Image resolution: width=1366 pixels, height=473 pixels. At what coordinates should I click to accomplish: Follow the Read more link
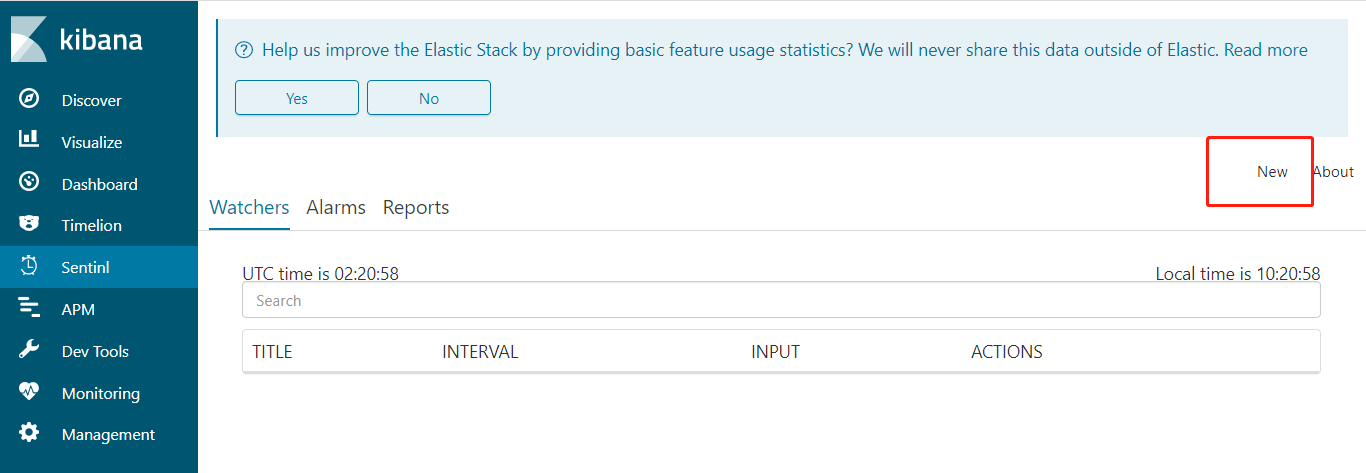point(1265,50)
